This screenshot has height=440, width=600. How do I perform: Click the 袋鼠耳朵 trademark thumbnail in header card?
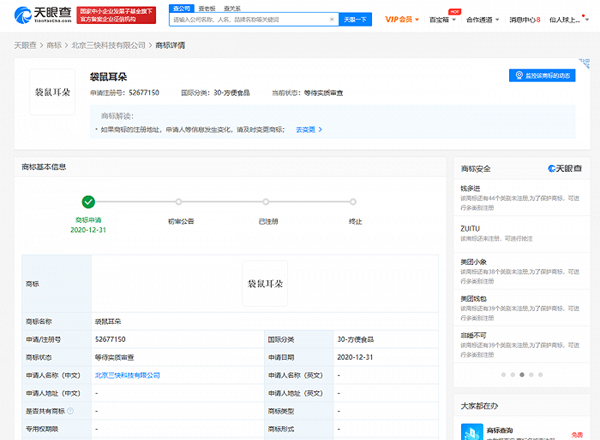[52, 92]
